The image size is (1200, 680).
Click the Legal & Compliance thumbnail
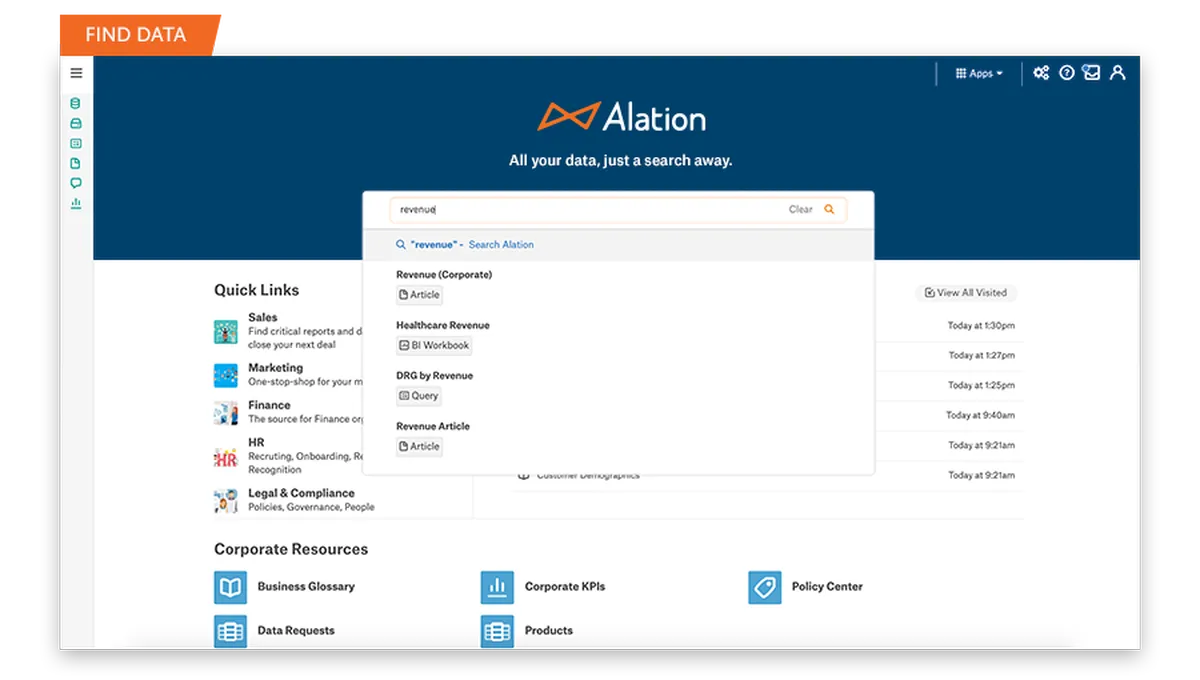click(x=226, y=501)
